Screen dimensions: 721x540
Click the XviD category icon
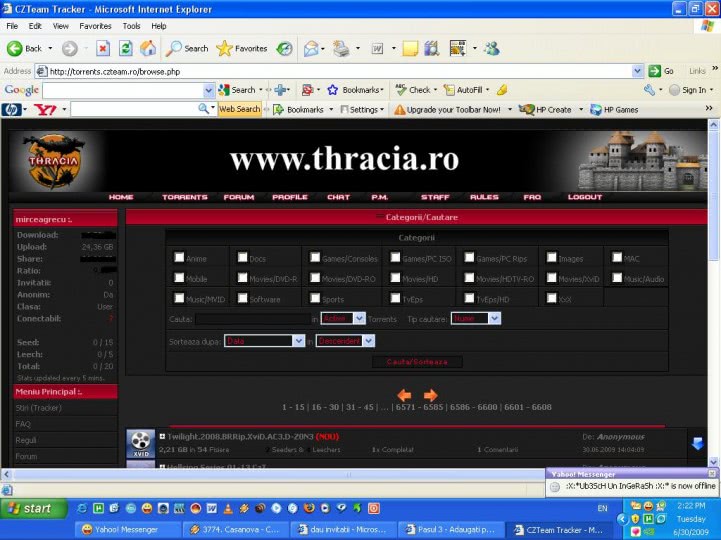pyautogui.click(x=141, y=444)
